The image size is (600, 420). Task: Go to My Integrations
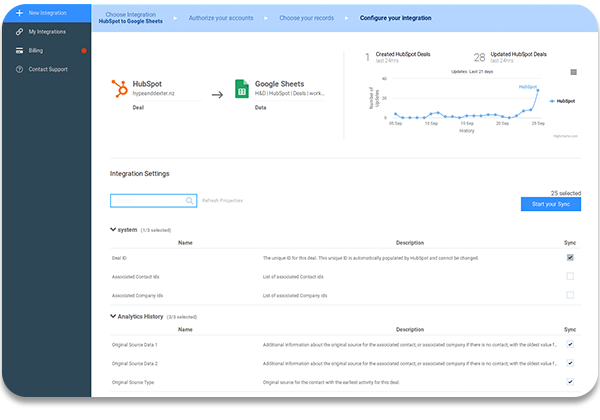[47, 32]
